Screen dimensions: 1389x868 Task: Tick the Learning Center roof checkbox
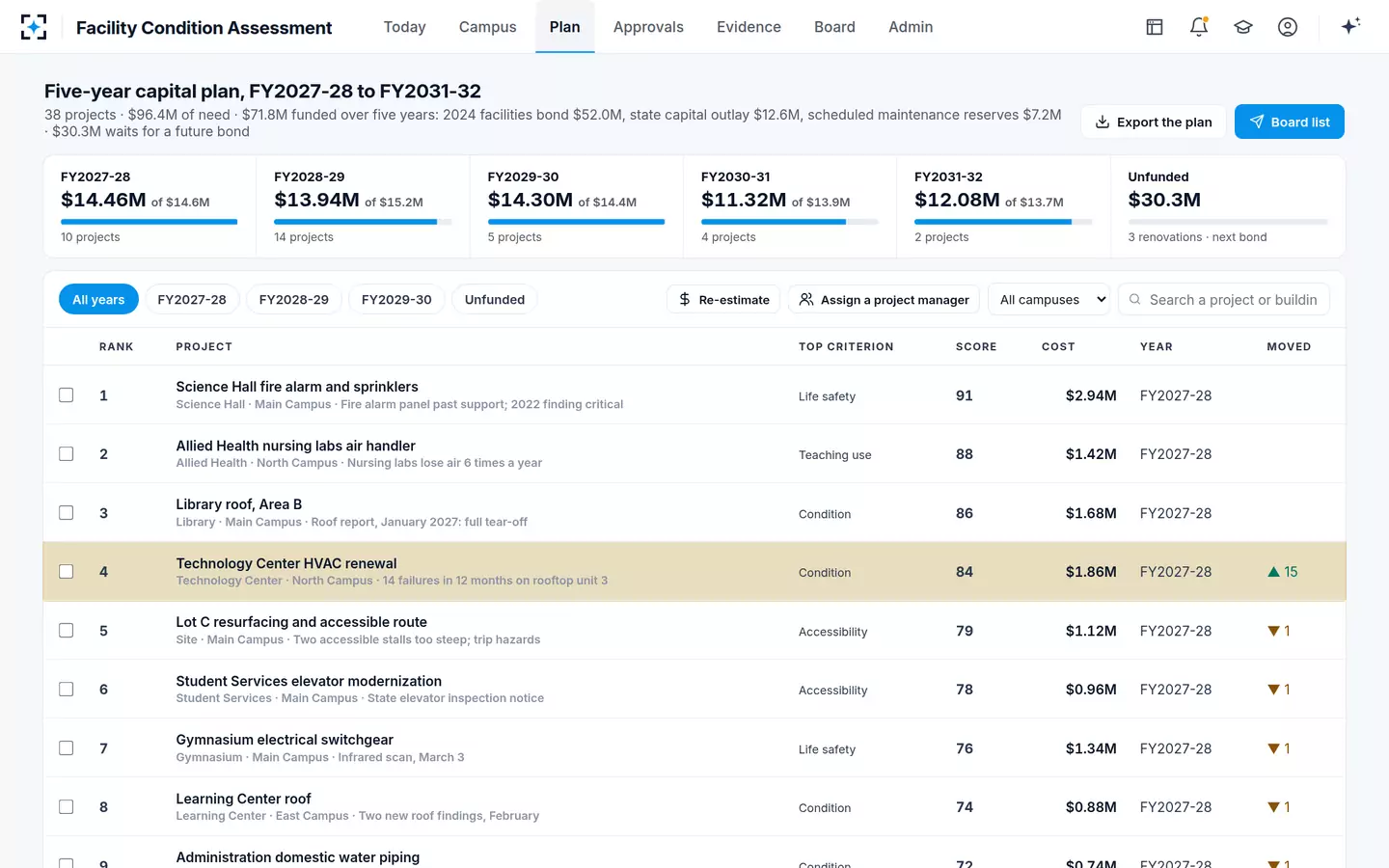[67, 806]
